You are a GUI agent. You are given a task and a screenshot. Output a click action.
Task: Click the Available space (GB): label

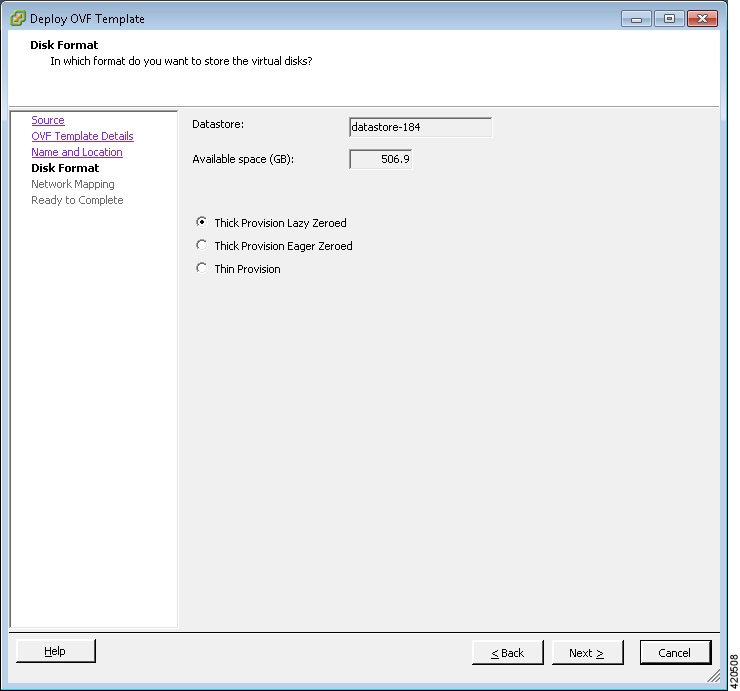click(x=243, y=160)
